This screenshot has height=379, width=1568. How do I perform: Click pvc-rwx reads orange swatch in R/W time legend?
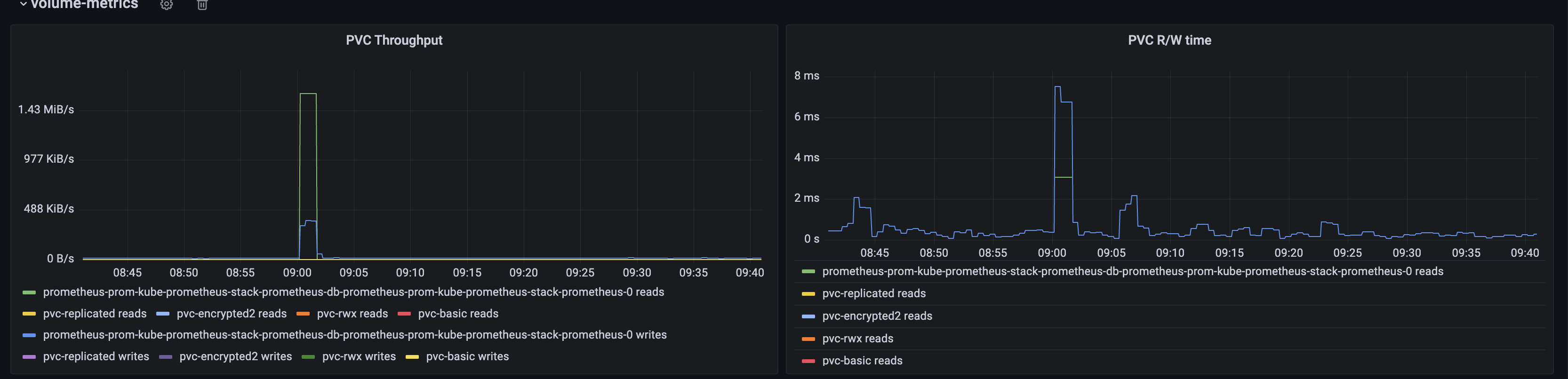(808, 339)
